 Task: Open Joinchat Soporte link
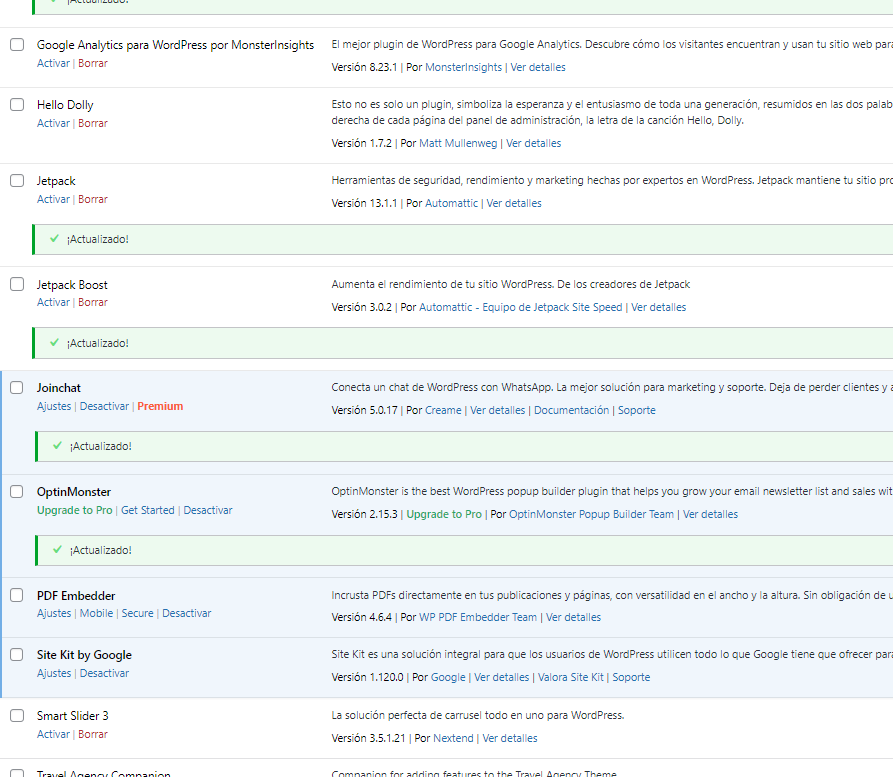click(x=637, y=410)
